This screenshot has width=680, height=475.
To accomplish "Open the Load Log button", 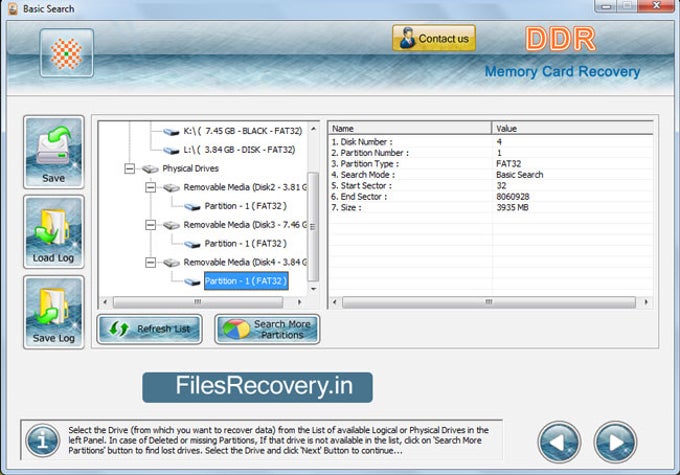I will coord(53,232).
